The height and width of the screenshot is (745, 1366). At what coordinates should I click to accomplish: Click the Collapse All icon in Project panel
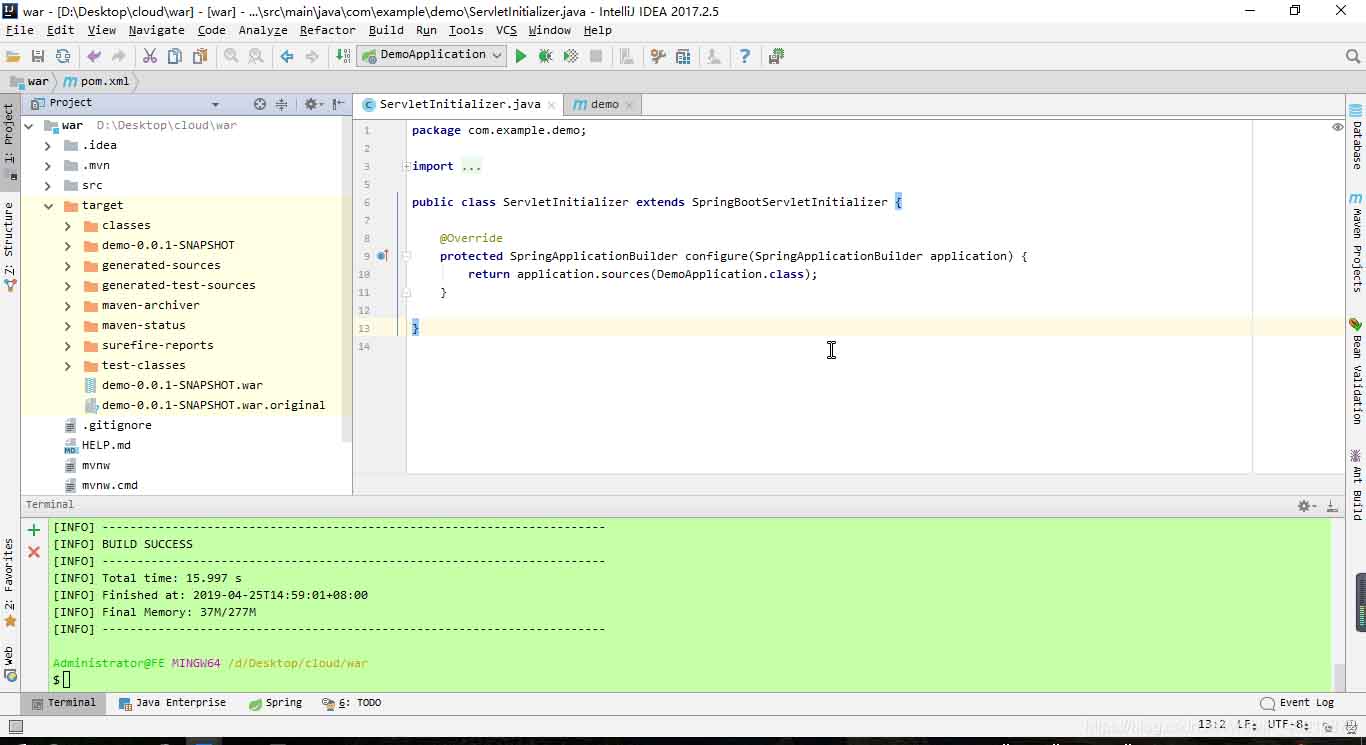(282, 104)
